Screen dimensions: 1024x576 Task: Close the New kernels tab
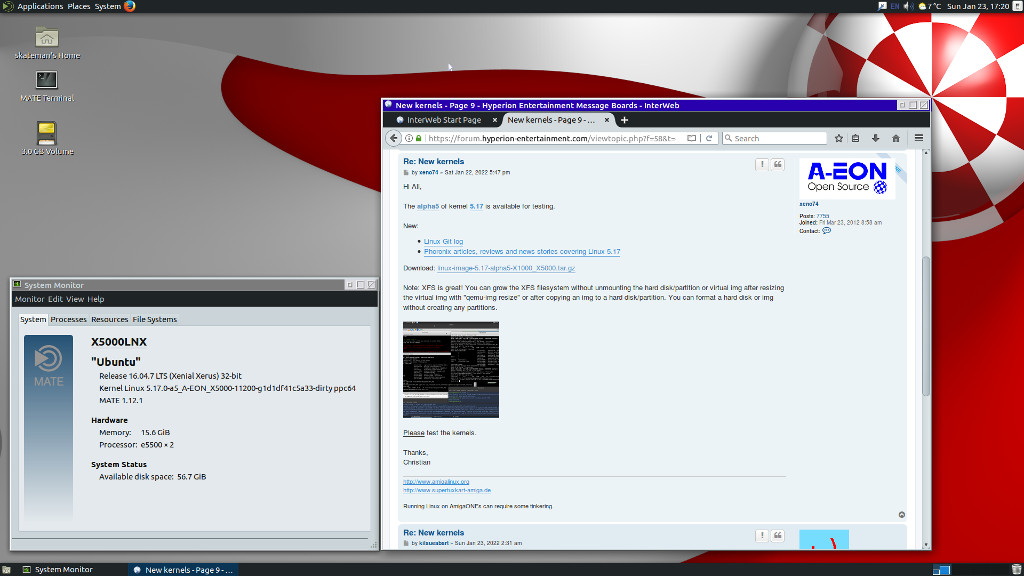pyautogui.click(x=607, y=120)
